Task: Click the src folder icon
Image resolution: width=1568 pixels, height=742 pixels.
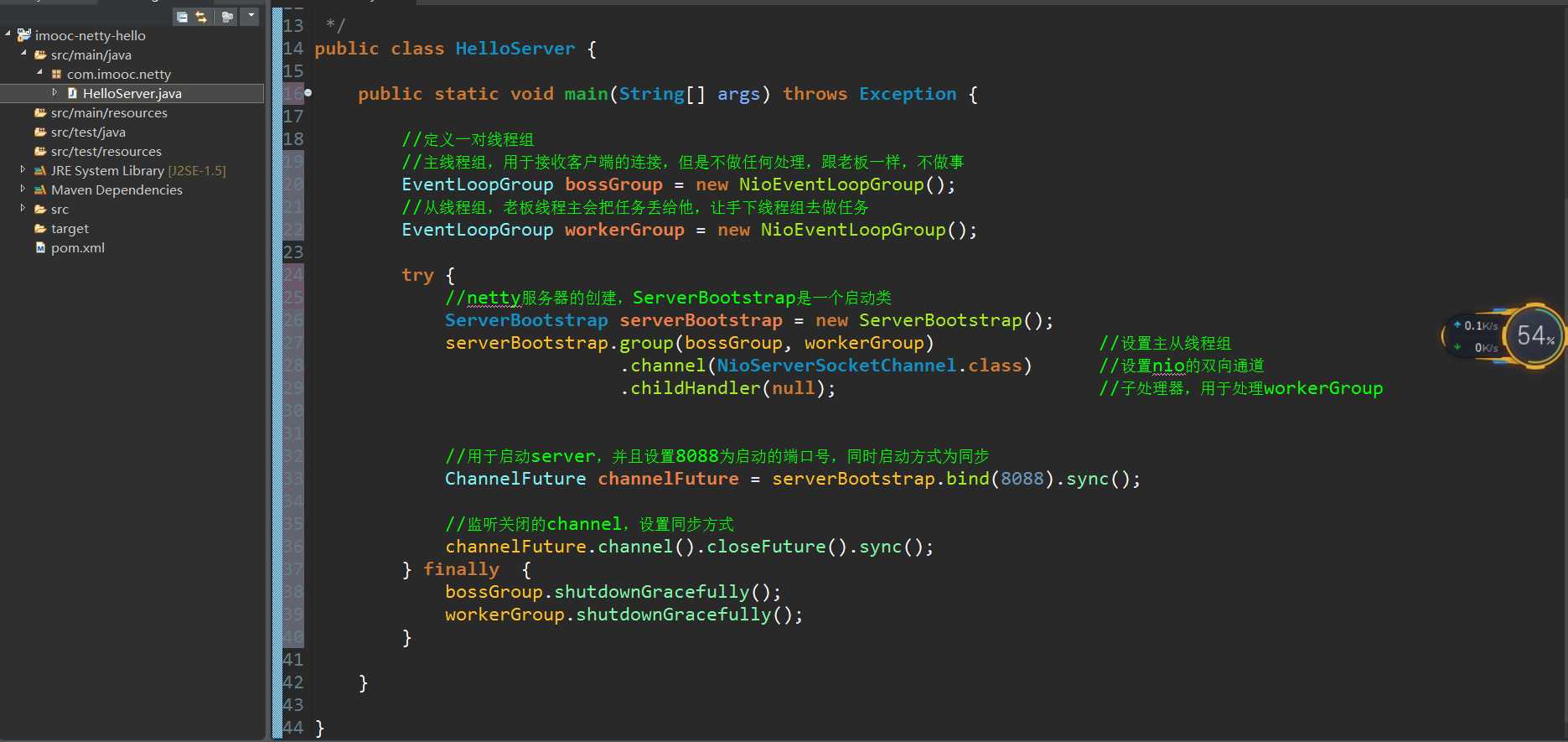Action: click(x=40, y=209)
